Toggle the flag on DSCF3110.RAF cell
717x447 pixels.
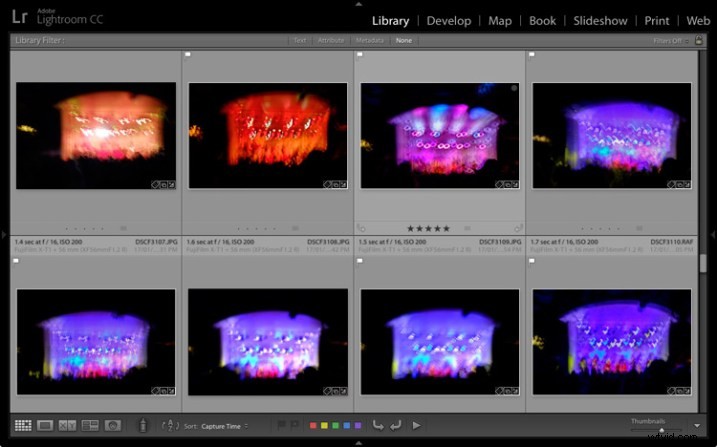tap(532, 54)
